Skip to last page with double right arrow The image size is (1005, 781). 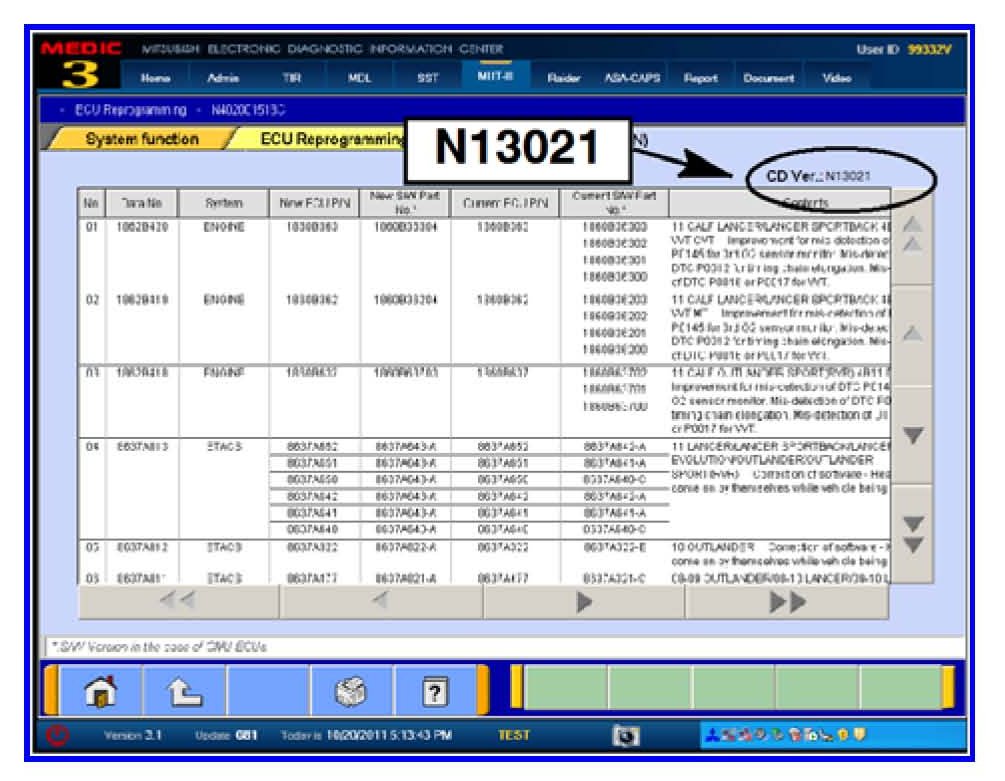(786, 602)
